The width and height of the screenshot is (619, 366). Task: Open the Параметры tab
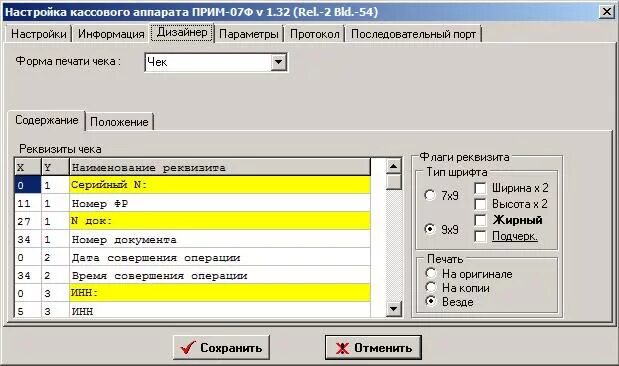(x=249, y=34)
